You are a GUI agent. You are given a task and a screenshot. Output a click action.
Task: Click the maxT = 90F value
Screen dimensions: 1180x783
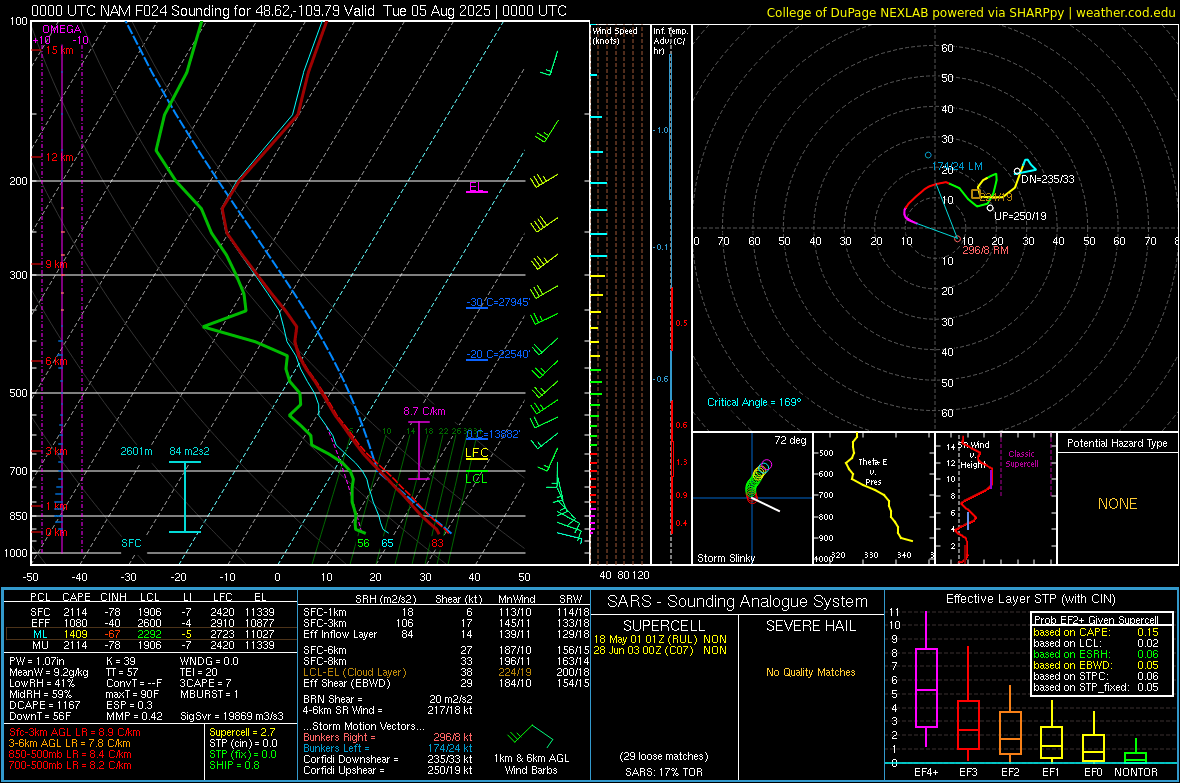pos(132,694)
